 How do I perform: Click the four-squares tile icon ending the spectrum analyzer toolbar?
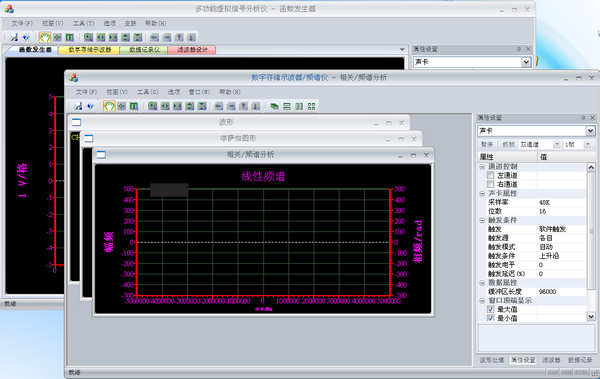(x=311, y=106)
